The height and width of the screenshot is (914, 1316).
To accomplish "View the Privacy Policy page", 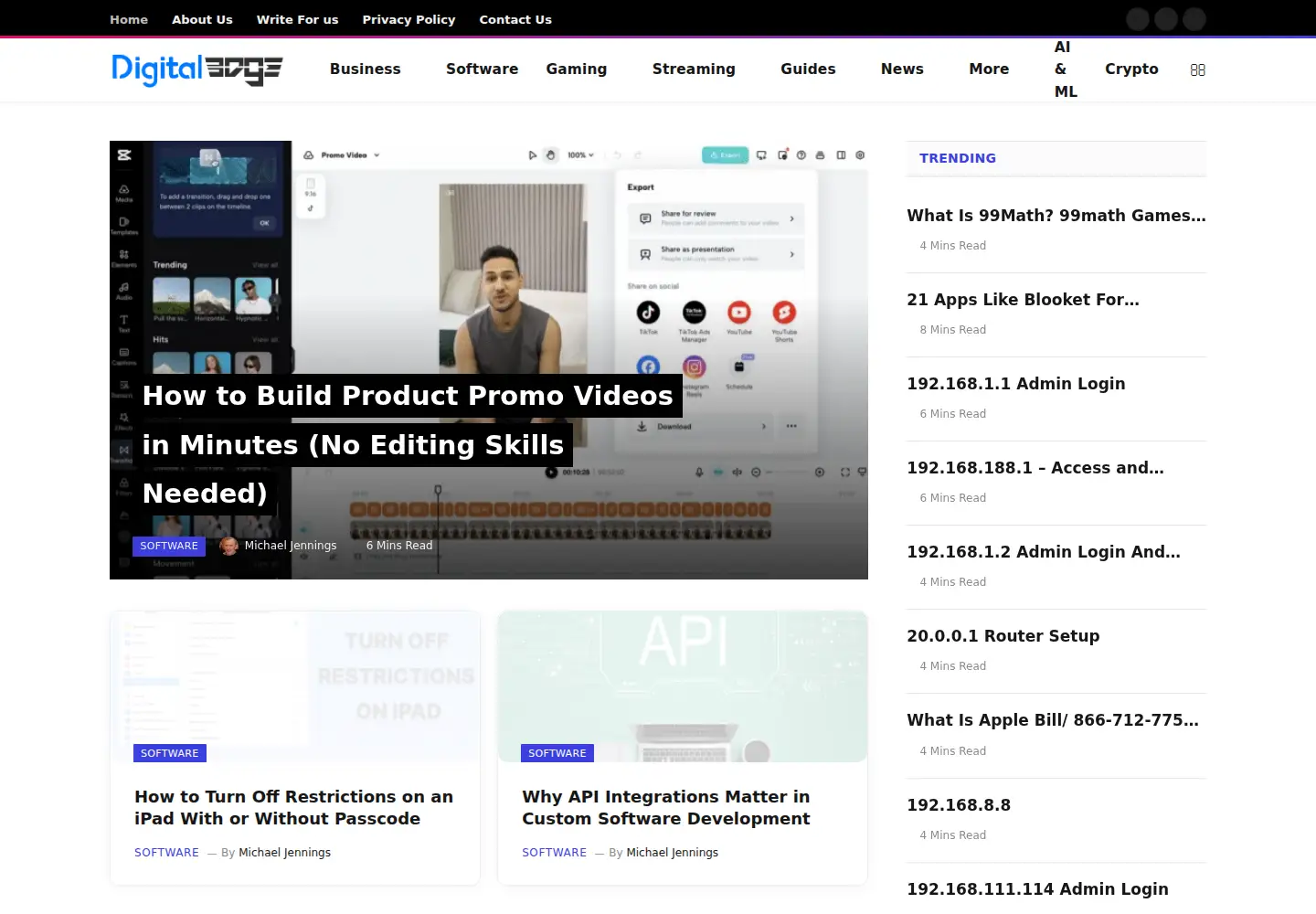I will [409, 19].
